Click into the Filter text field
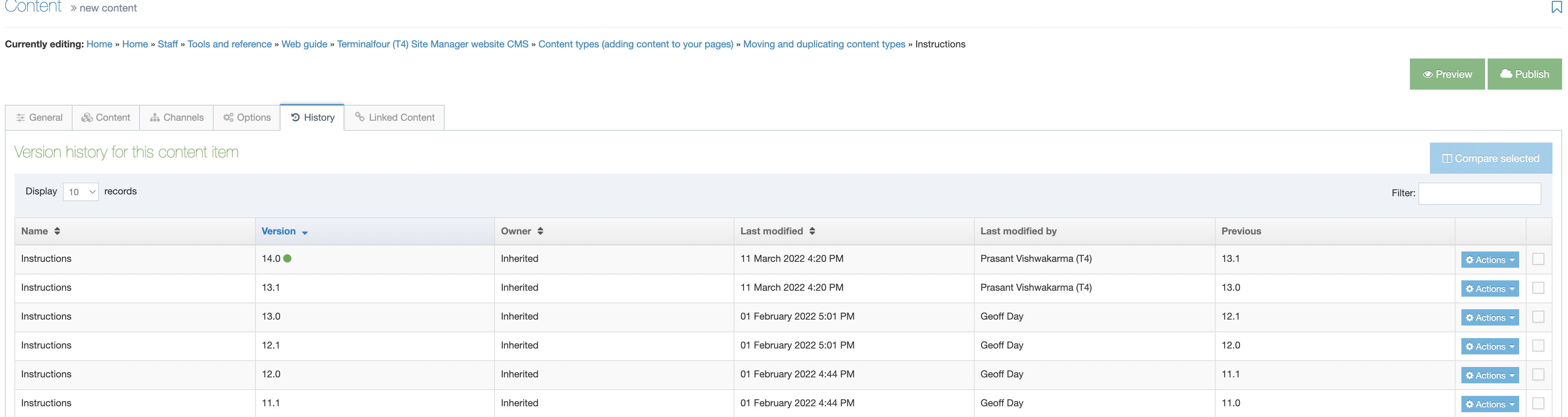 1479,194
